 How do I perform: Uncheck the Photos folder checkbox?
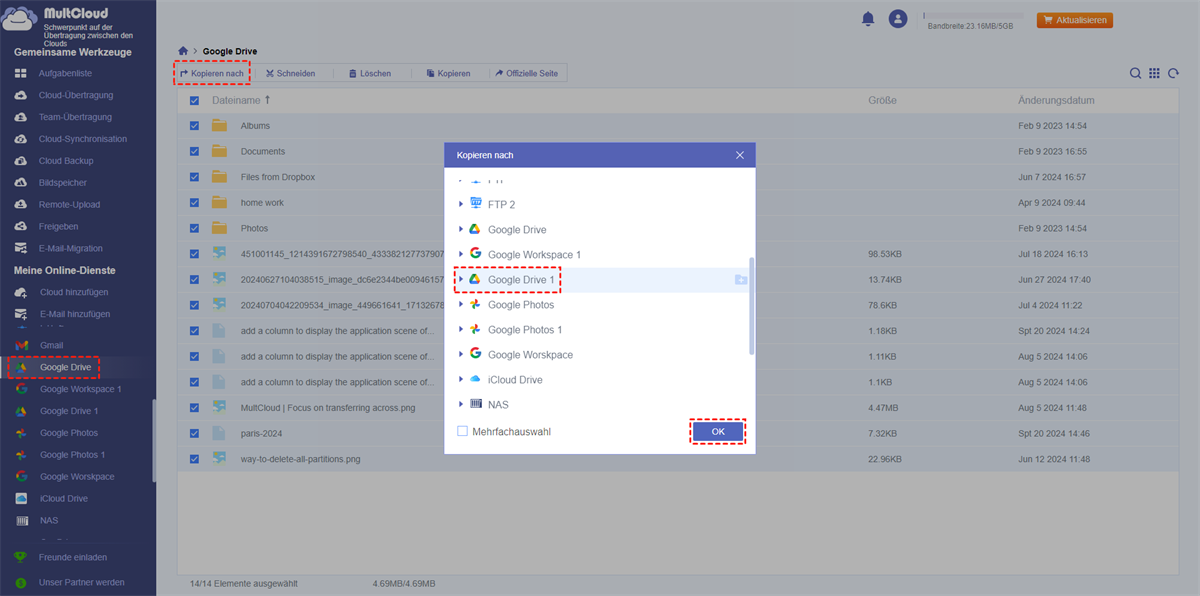pyautogui.click(x=194, y=228)
